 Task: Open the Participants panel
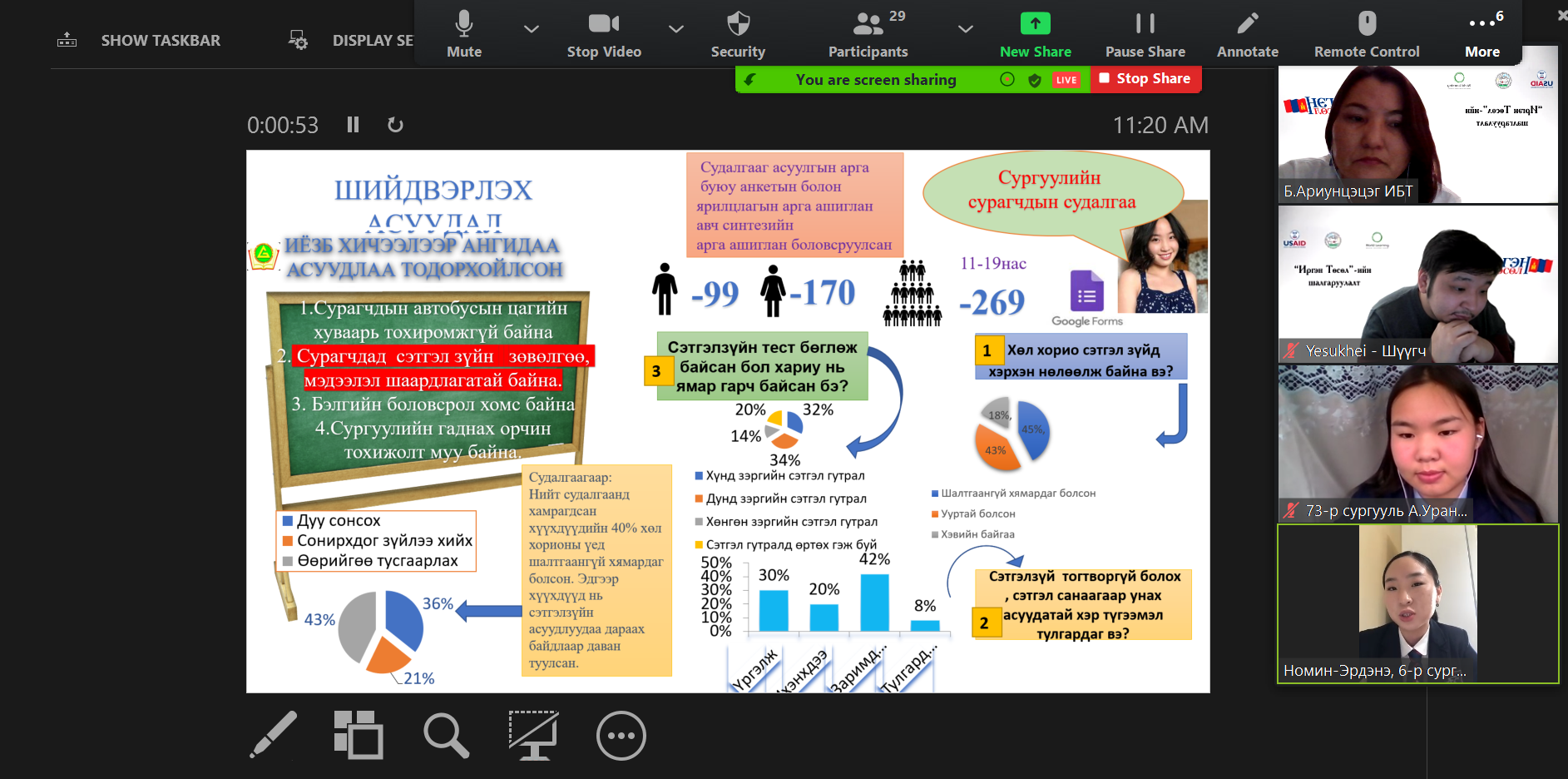pos(868,33)
